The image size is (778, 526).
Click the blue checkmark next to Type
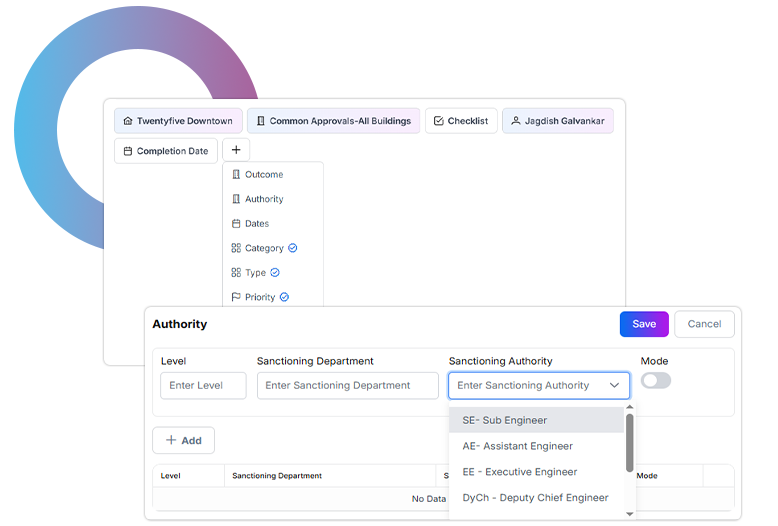click(x=275, y=272)
